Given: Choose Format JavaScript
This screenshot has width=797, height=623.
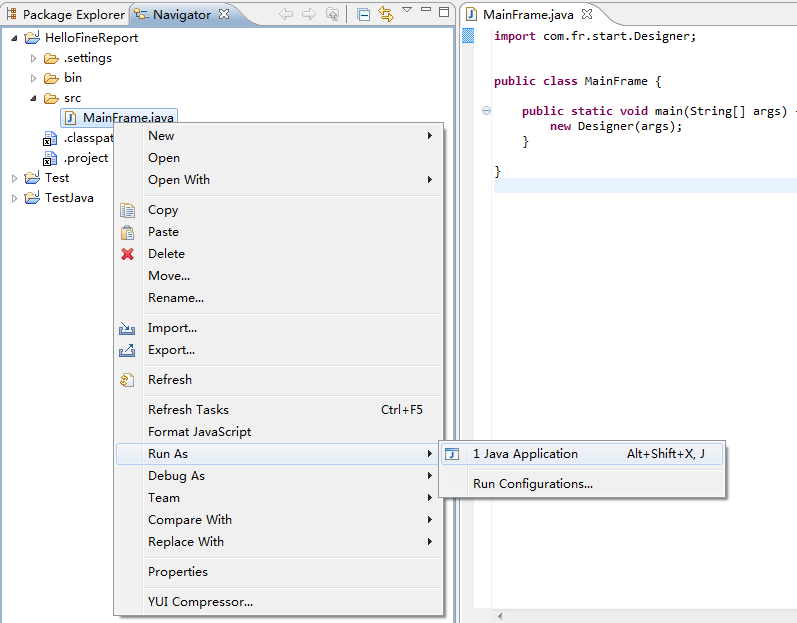Looking at the screenshot, I should coord(279,432).
